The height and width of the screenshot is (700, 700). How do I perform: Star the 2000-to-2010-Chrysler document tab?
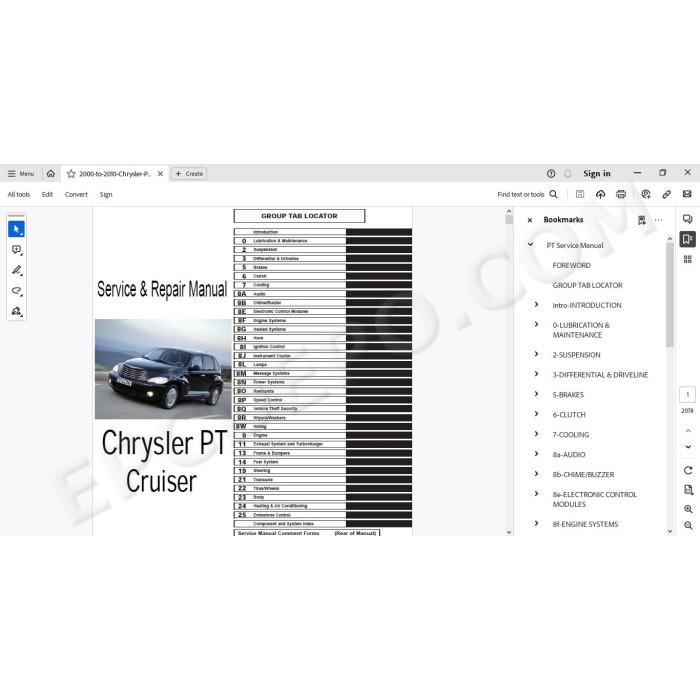point(71,174)
